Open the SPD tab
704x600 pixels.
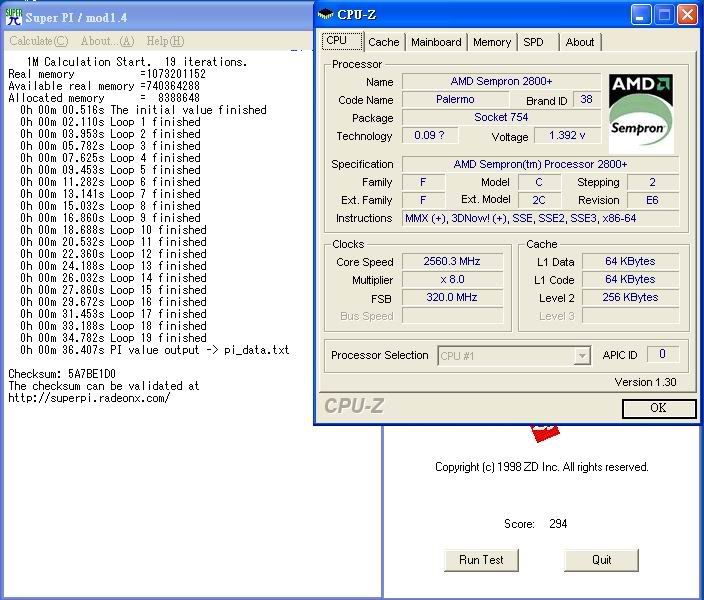pyautogui.click(x=538, y=42)
